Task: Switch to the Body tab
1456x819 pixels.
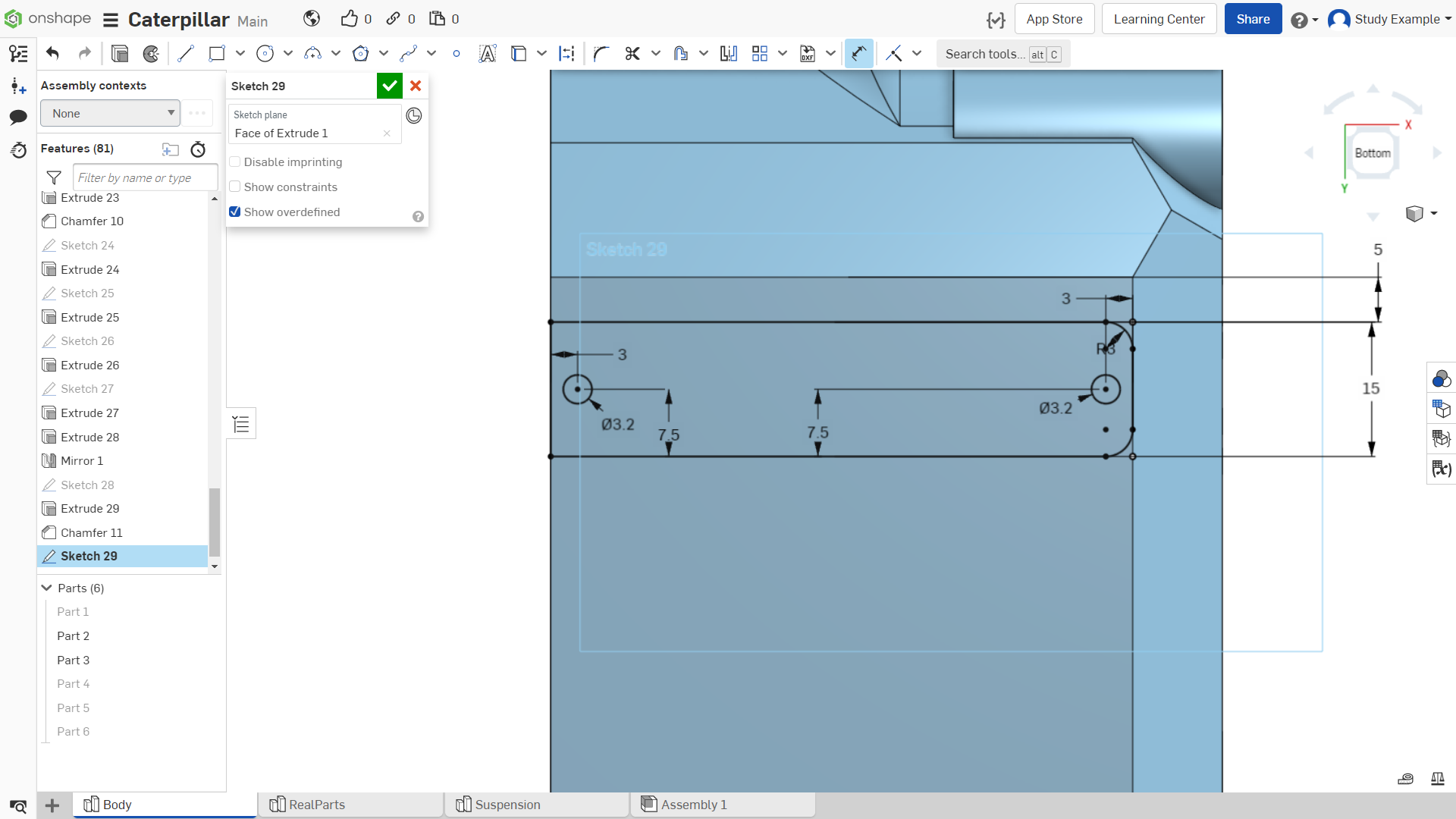Action: pos(165,805)
